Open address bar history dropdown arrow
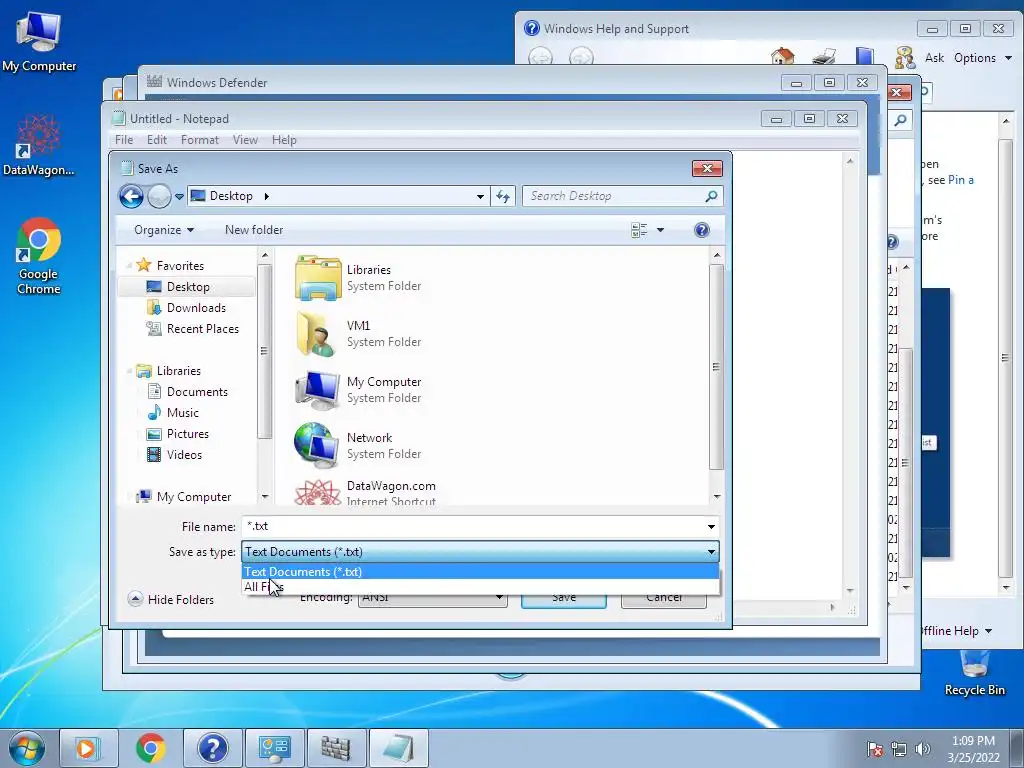 [480, 197]
